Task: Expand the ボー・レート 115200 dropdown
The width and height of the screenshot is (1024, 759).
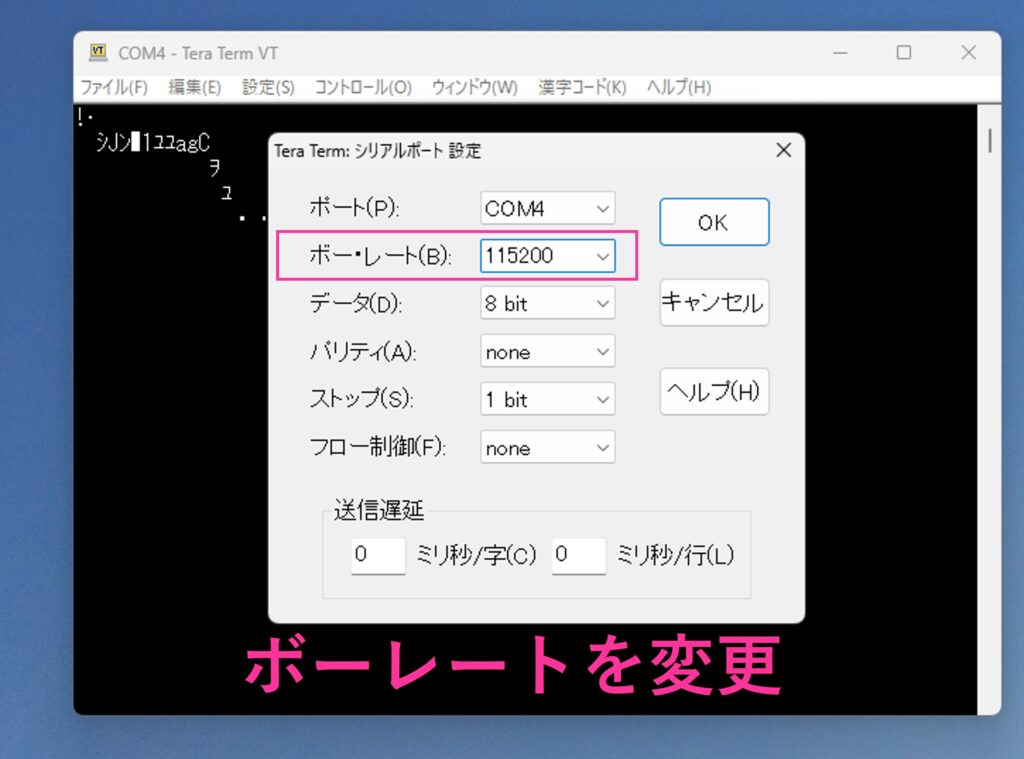Action: point(547,256)
